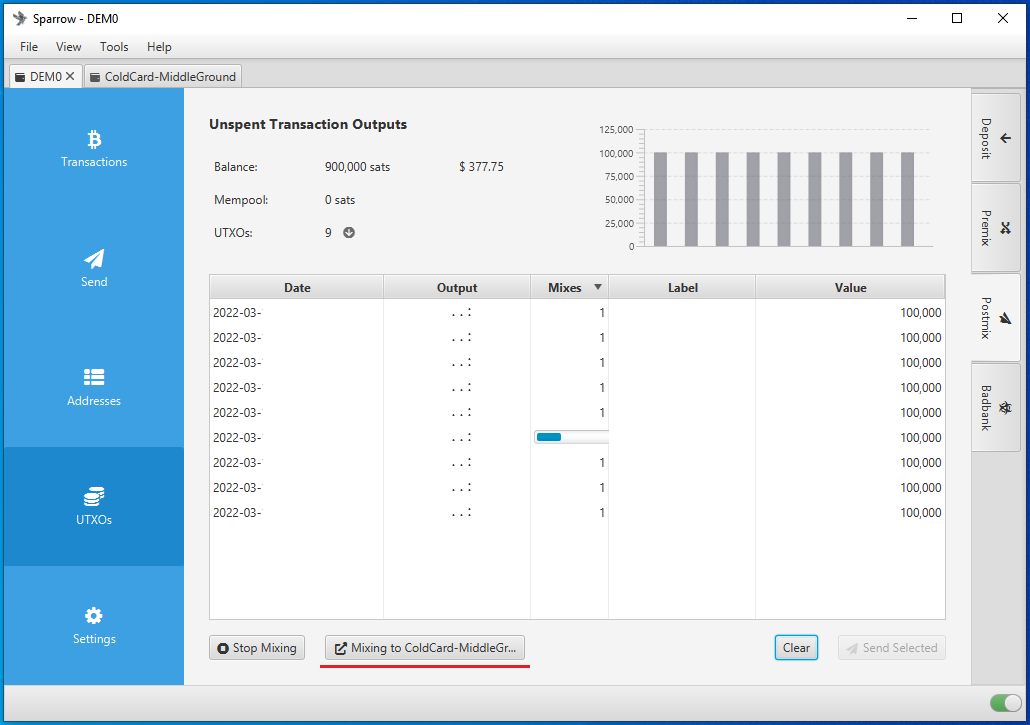Open the Send sidebar section
The image size is (1030, 725).
point(94,268)
